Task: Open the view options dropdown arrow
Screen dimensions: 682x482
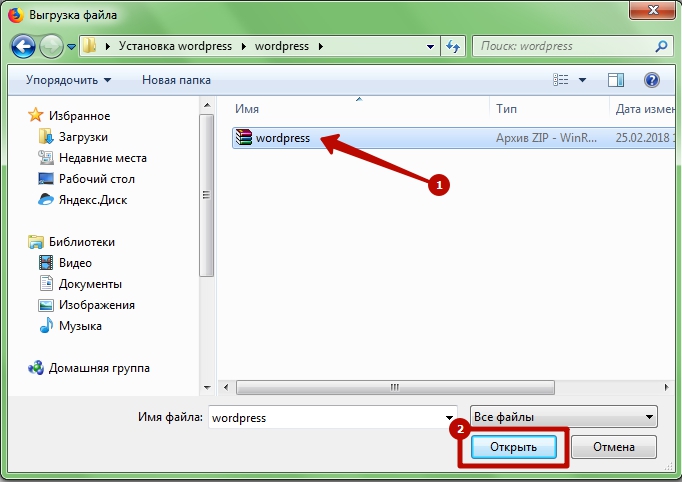Action: click(x=582, y=80)
